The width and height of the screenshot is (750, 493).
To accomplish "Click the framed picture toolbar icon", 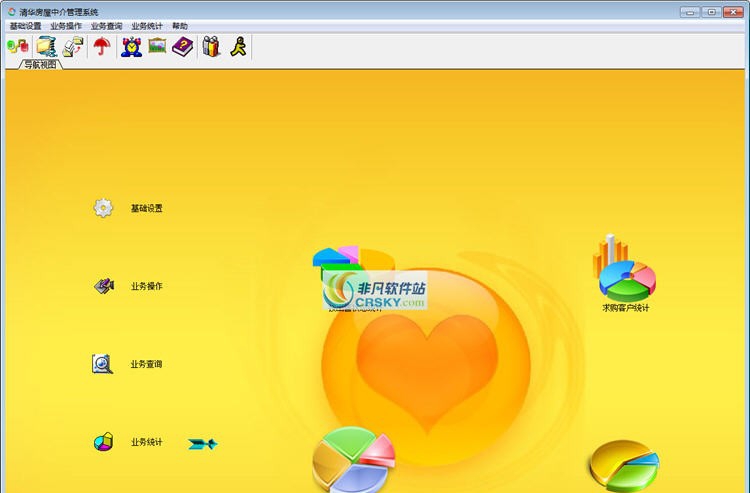I will [157, 45].
